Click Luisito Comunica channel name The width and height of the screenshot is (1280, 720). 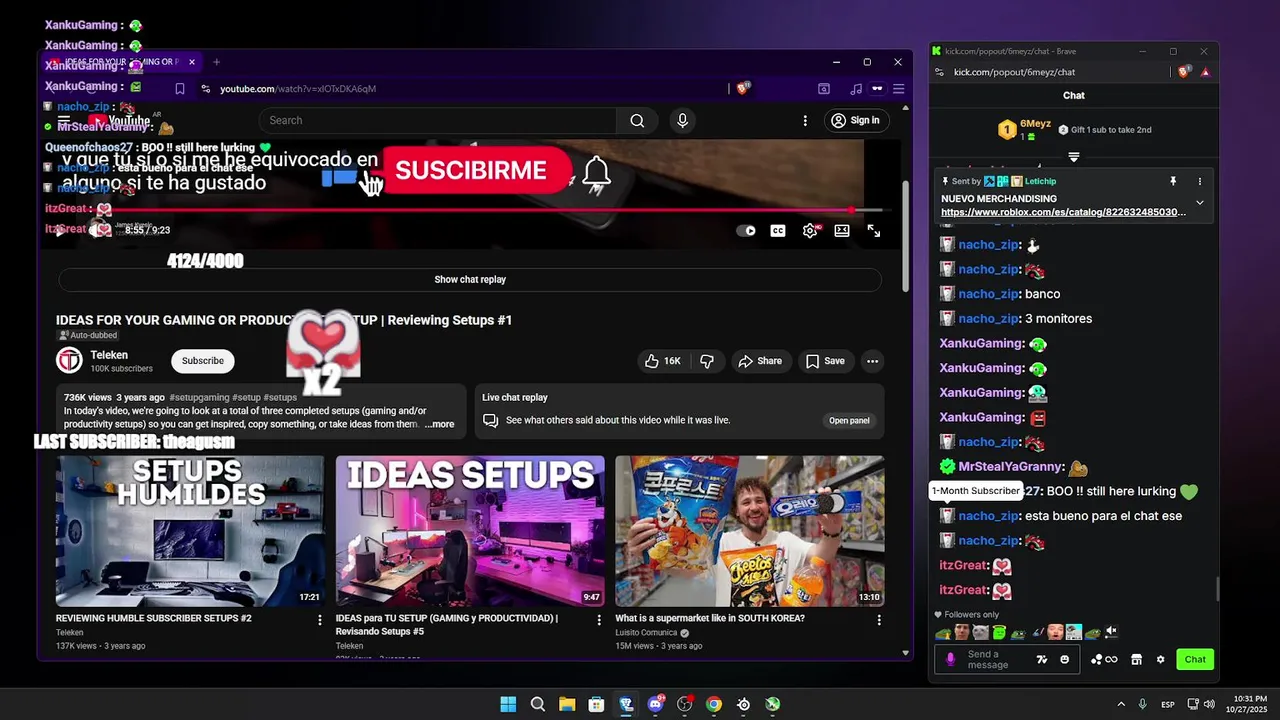(x=646, y=633)
